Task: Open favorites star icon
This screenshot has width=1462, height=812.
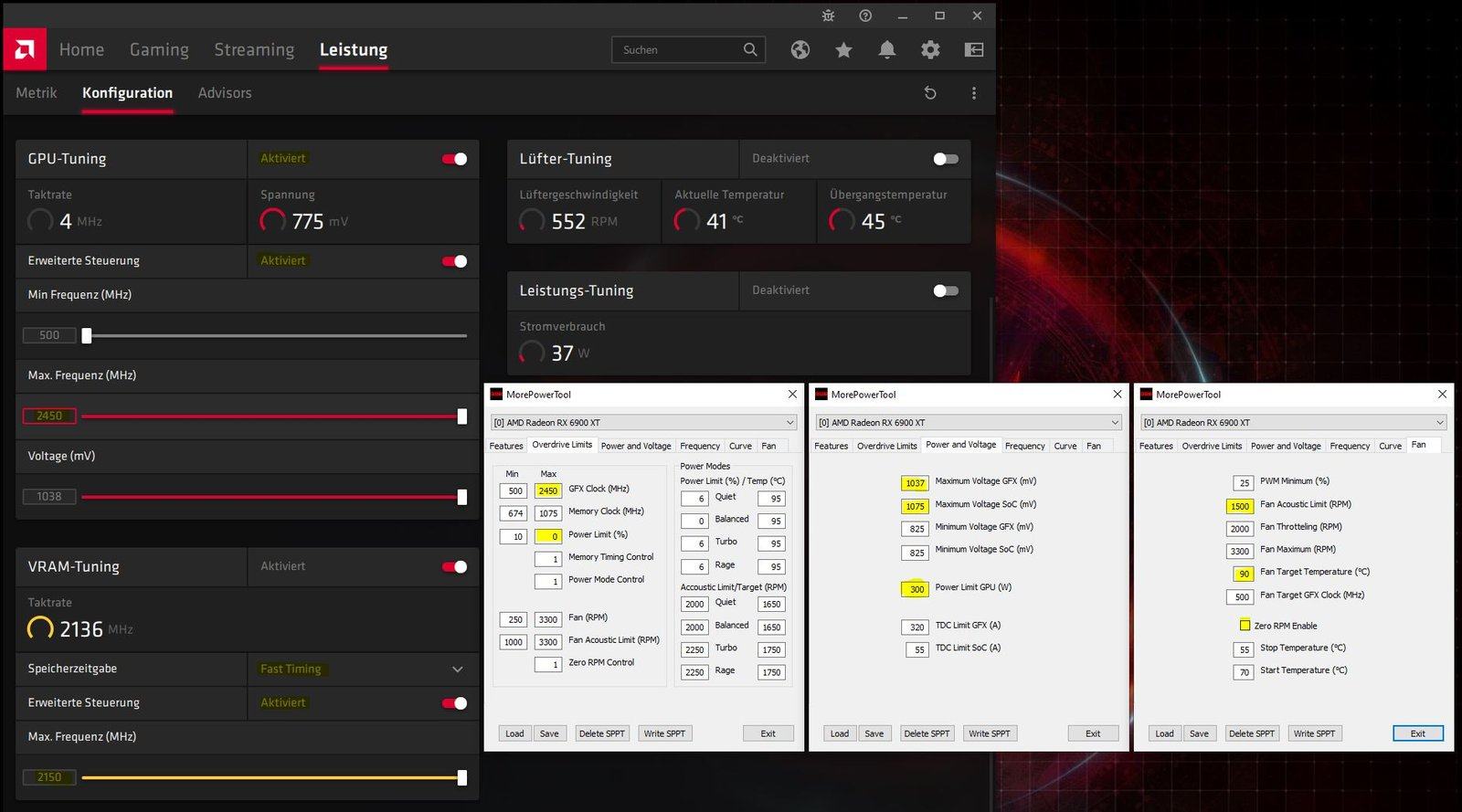Action: (843, 49)
